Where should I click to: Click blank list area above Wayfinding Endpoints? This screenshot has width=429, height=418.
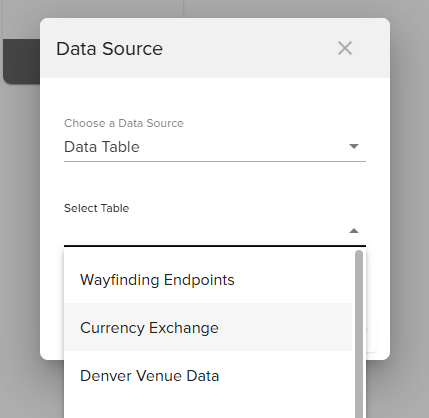[208, 253]
